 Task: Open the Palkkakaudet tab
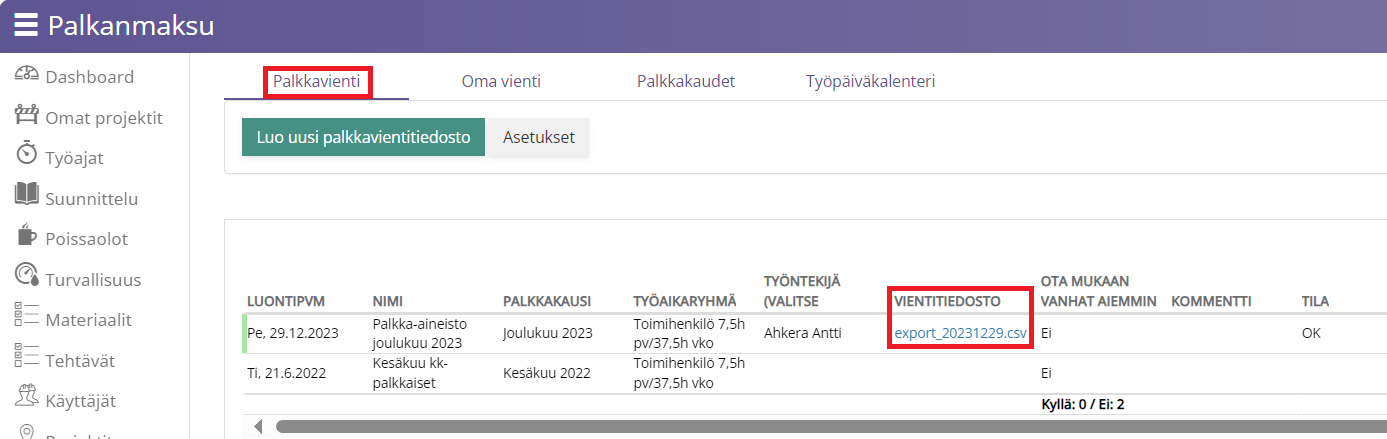[686, 81]
